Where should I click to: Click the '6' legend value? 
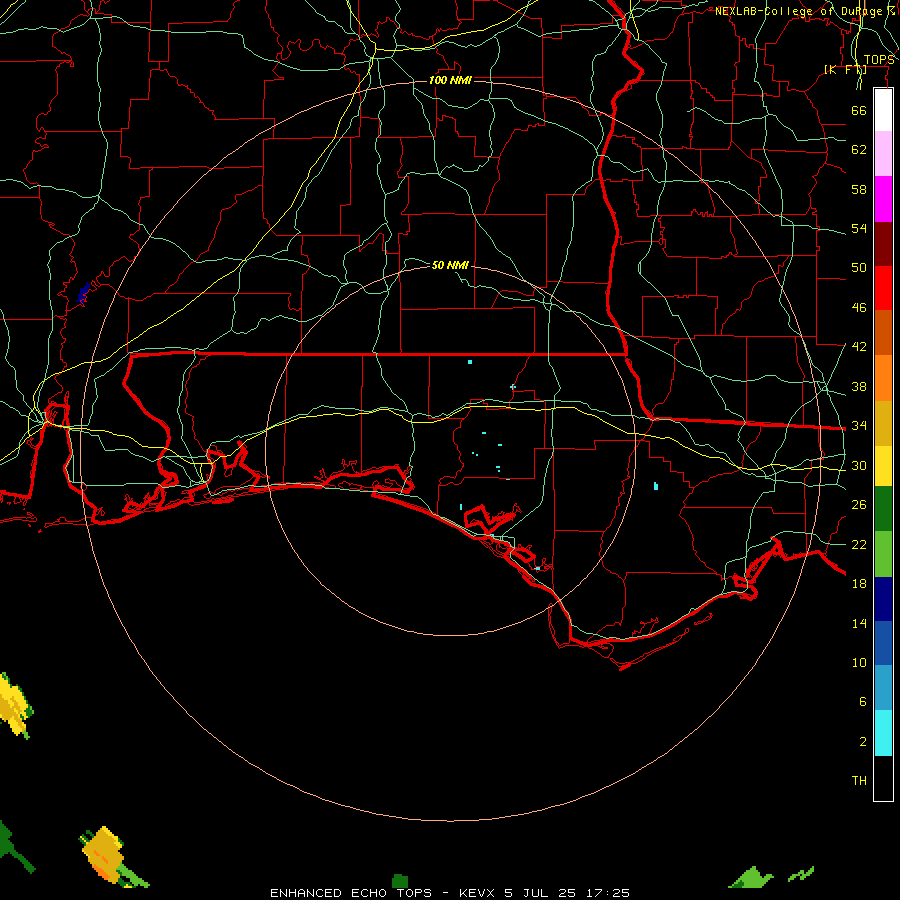862,701
